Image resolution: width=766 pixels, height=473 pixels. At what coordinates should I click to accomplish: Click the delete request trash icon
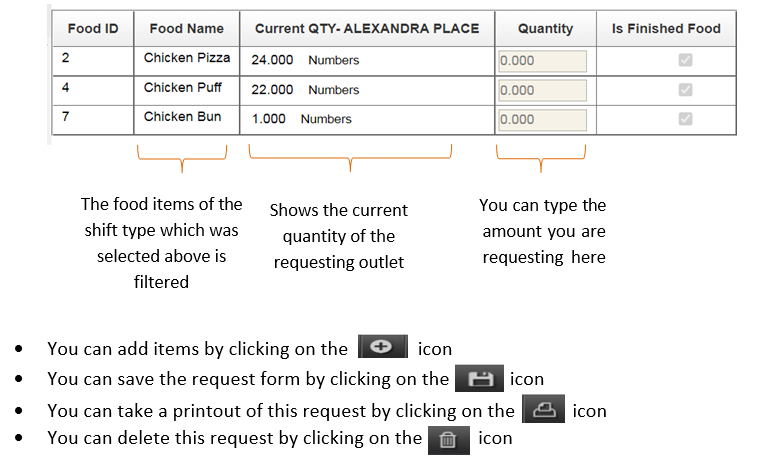pyautogui.click(x=448, y=439)
